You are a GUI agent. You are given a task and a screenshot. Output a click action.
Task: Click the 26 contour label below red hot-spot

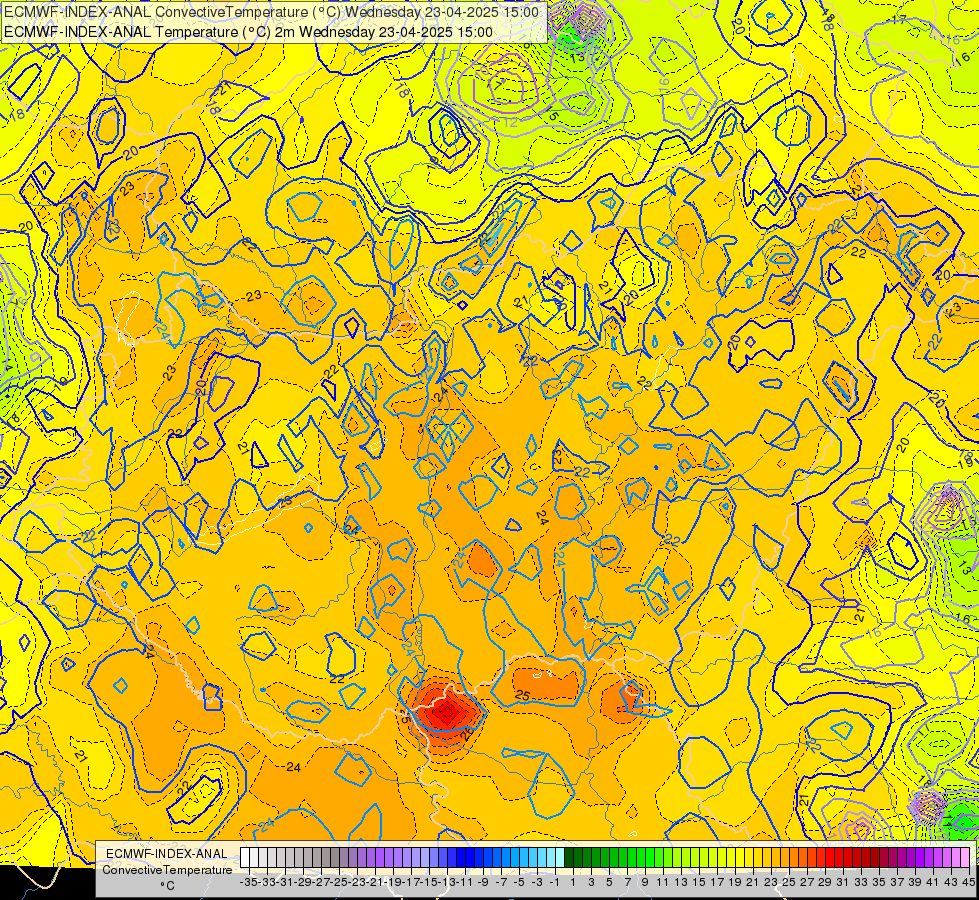(x=466, y=734)
